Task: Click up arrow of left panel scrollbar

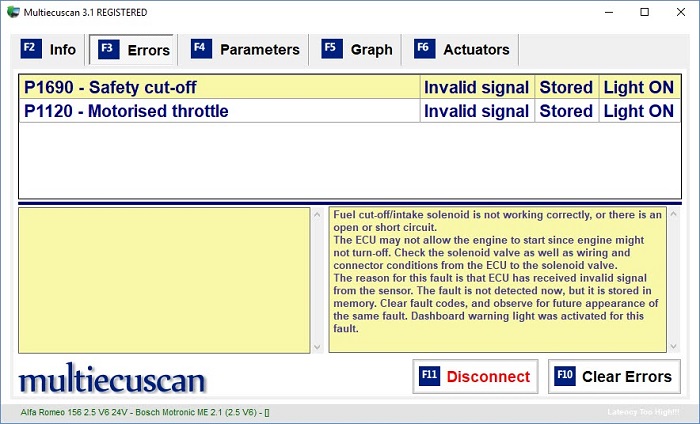Action: click(317, 214)
